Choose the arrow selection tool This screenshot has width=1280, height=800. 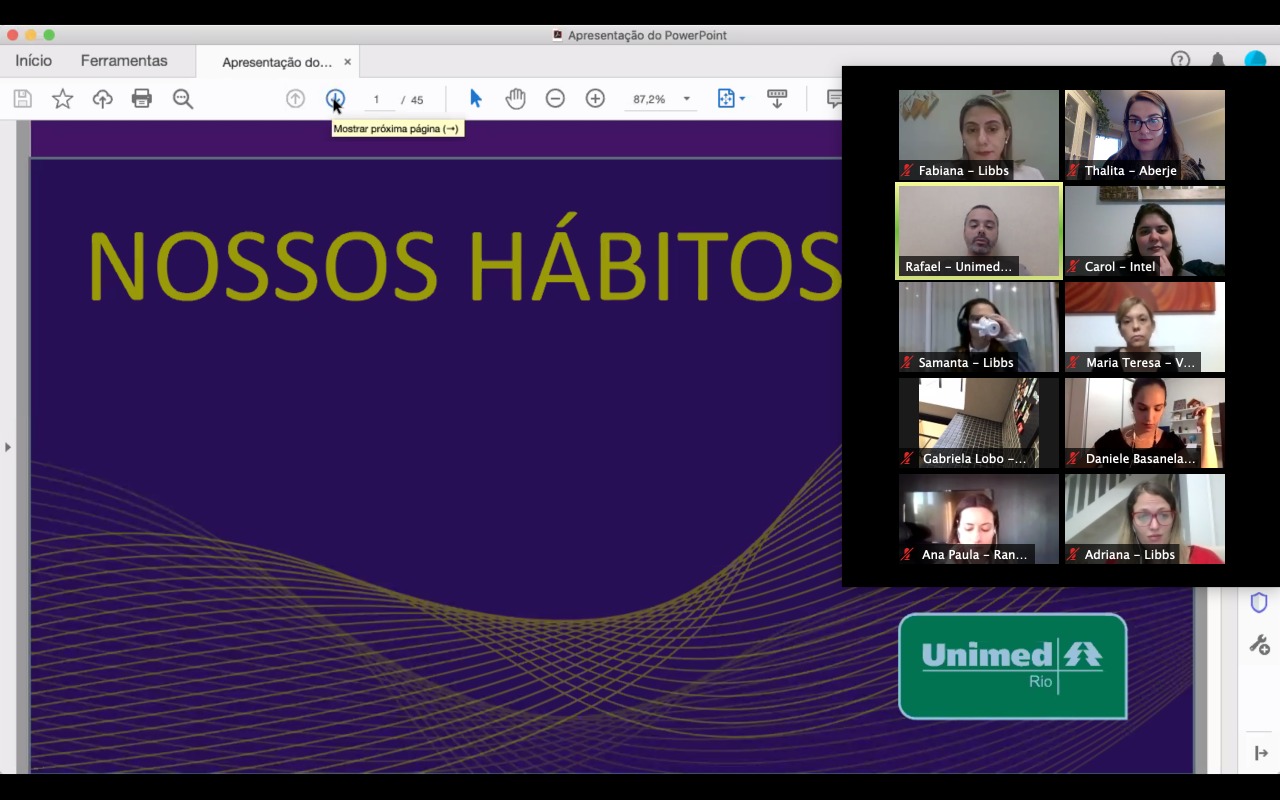[x=475, y=99]
